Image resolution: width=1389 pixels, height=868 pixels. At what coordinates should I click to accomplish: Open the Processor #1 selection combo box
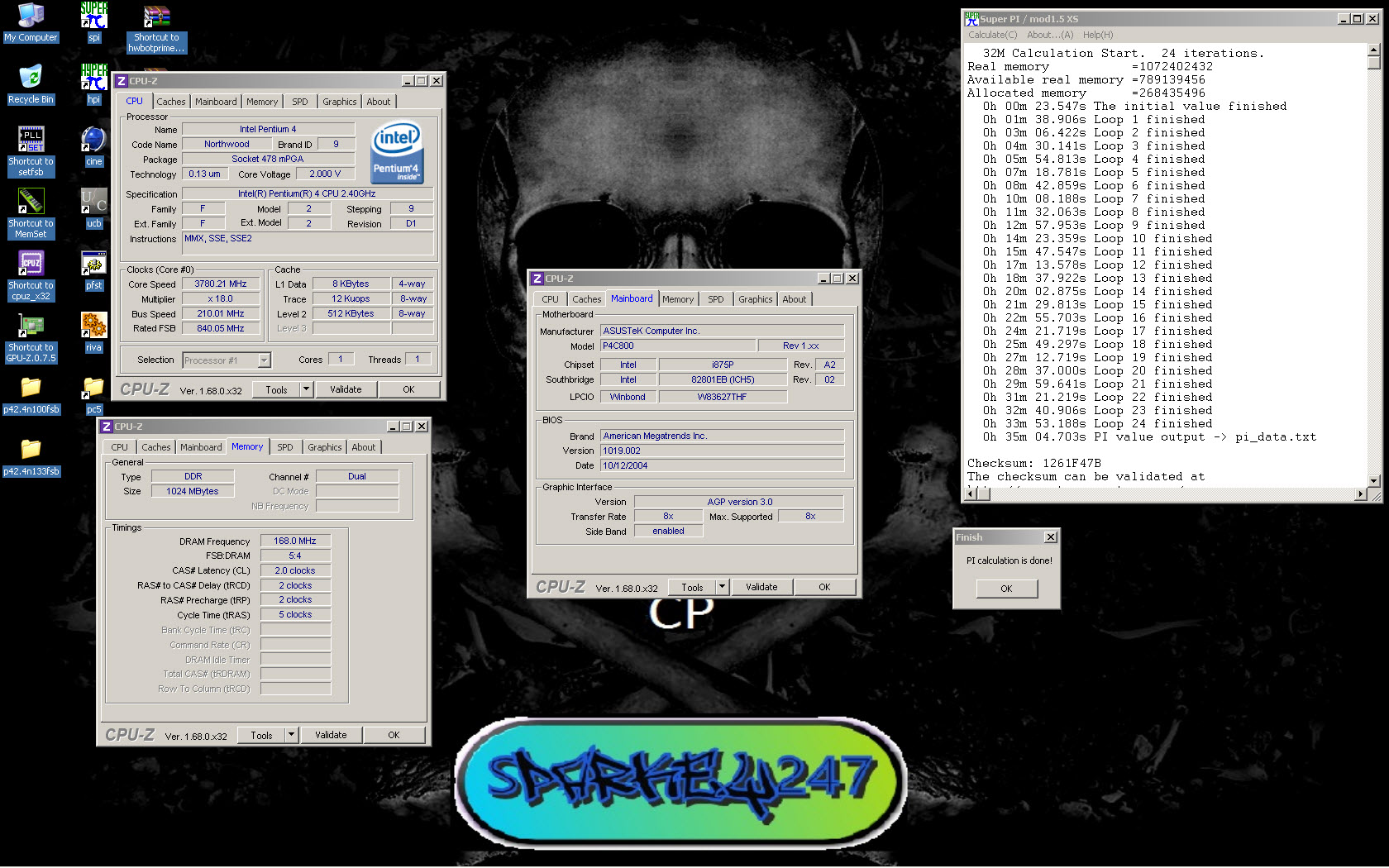pos(227,360)
